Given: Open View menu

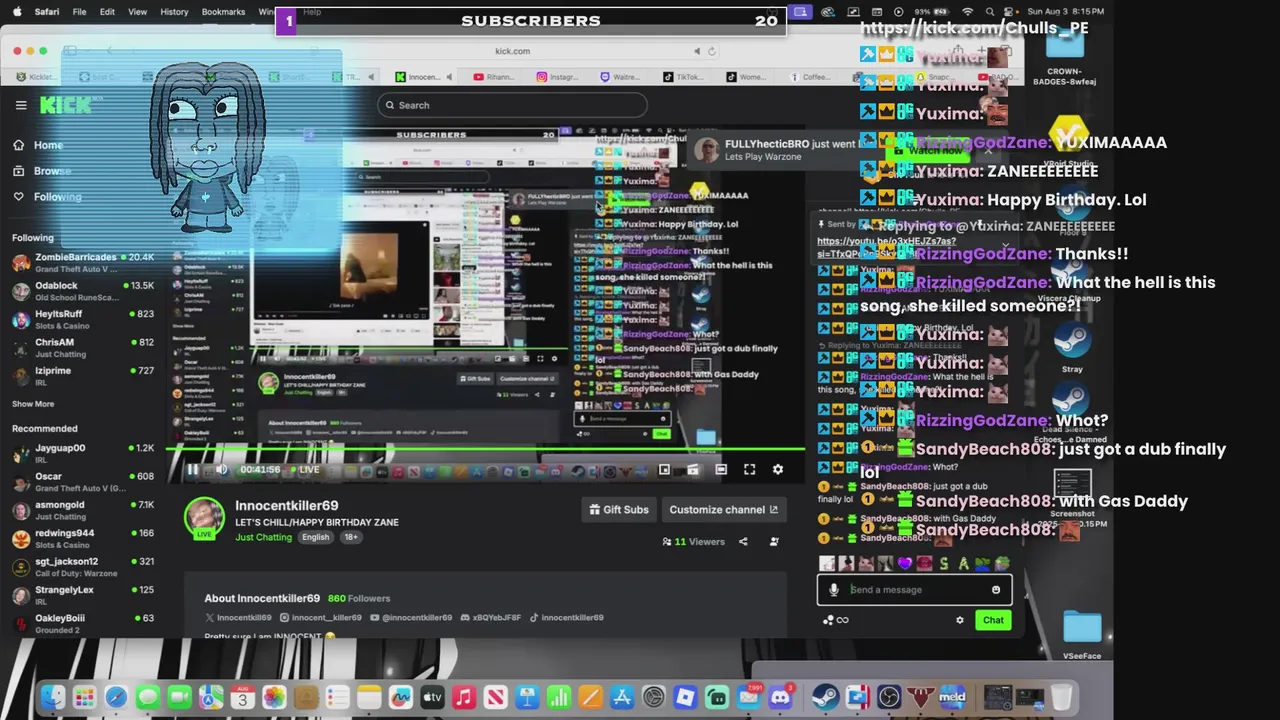Looking at the screenshot, I should point(138,12).
